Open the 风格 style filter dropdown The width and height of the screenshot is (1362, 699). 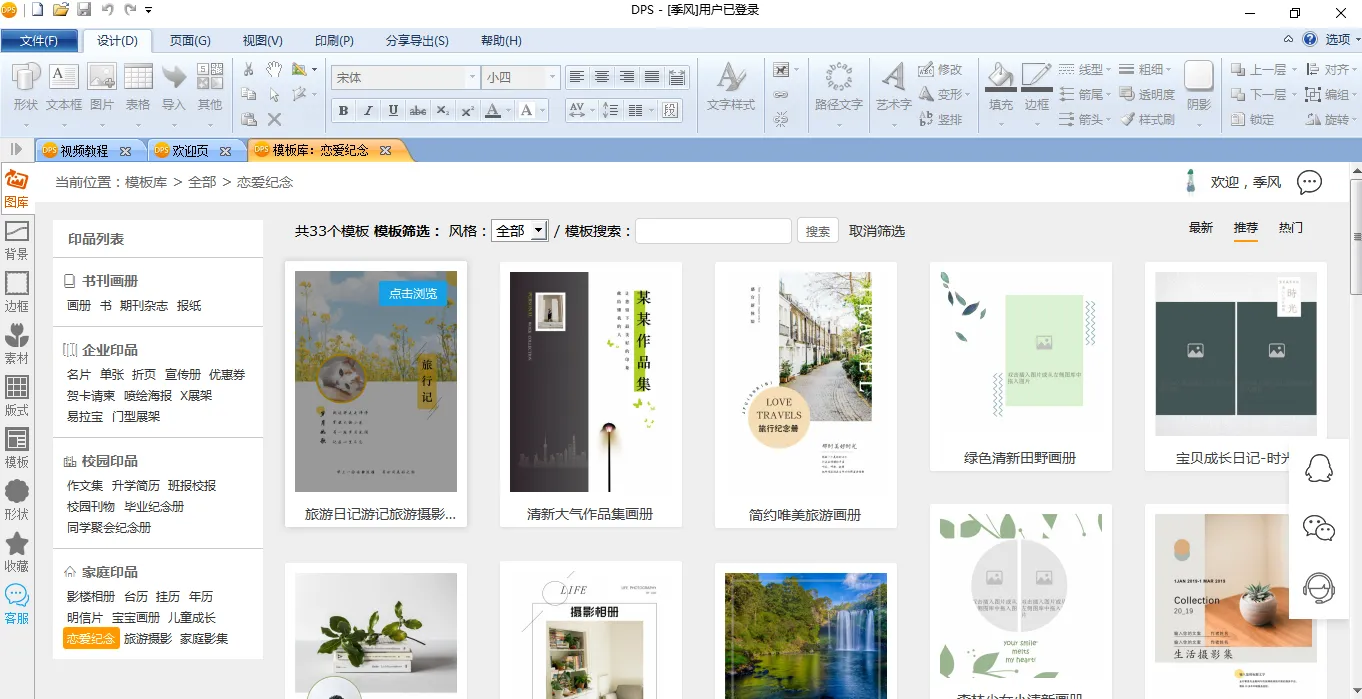point(519,231)
